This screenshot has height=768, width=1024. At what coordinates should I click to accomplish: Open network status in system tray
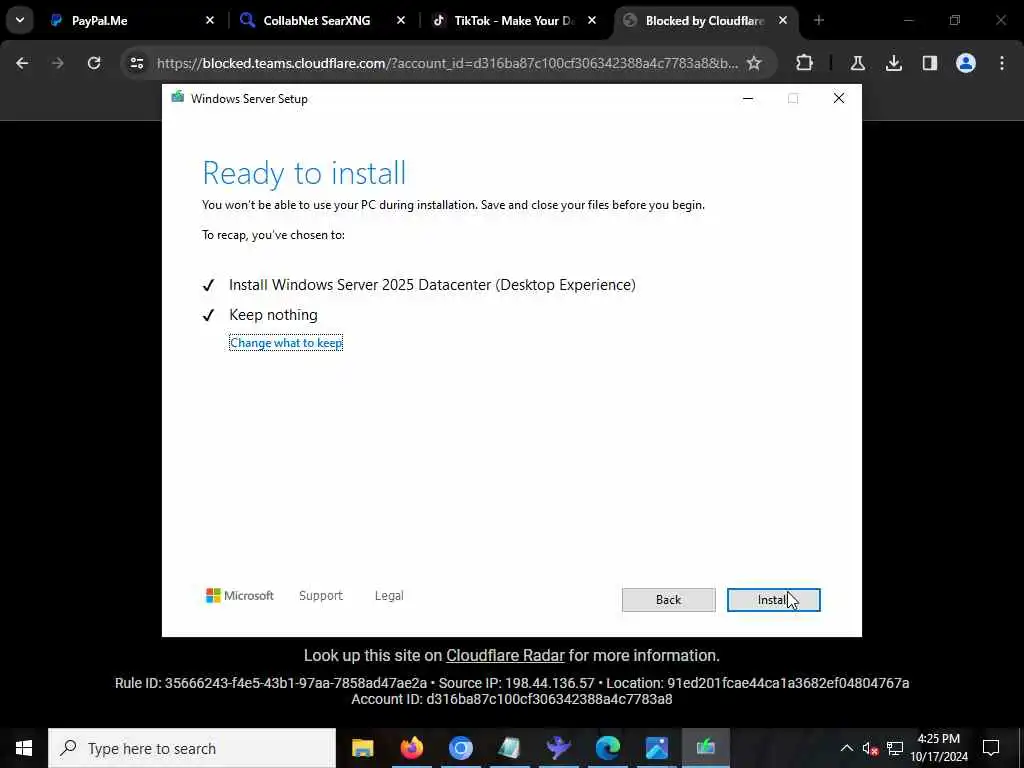(x=895, y=748)
